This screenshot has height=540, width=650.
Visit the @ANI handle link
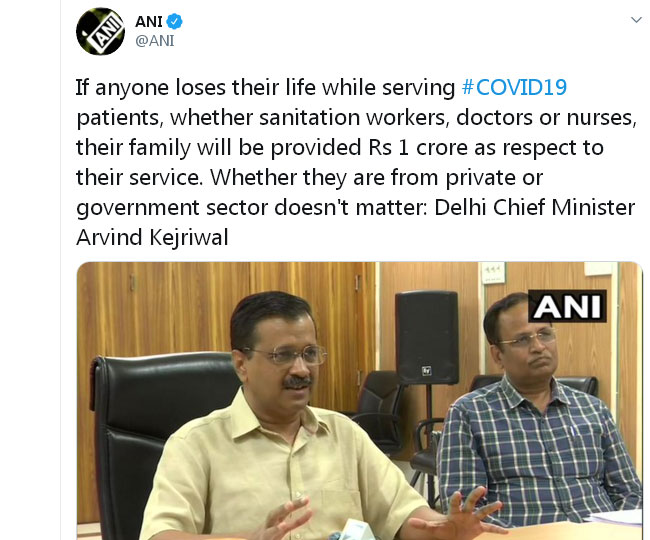(x=155, y=41)
